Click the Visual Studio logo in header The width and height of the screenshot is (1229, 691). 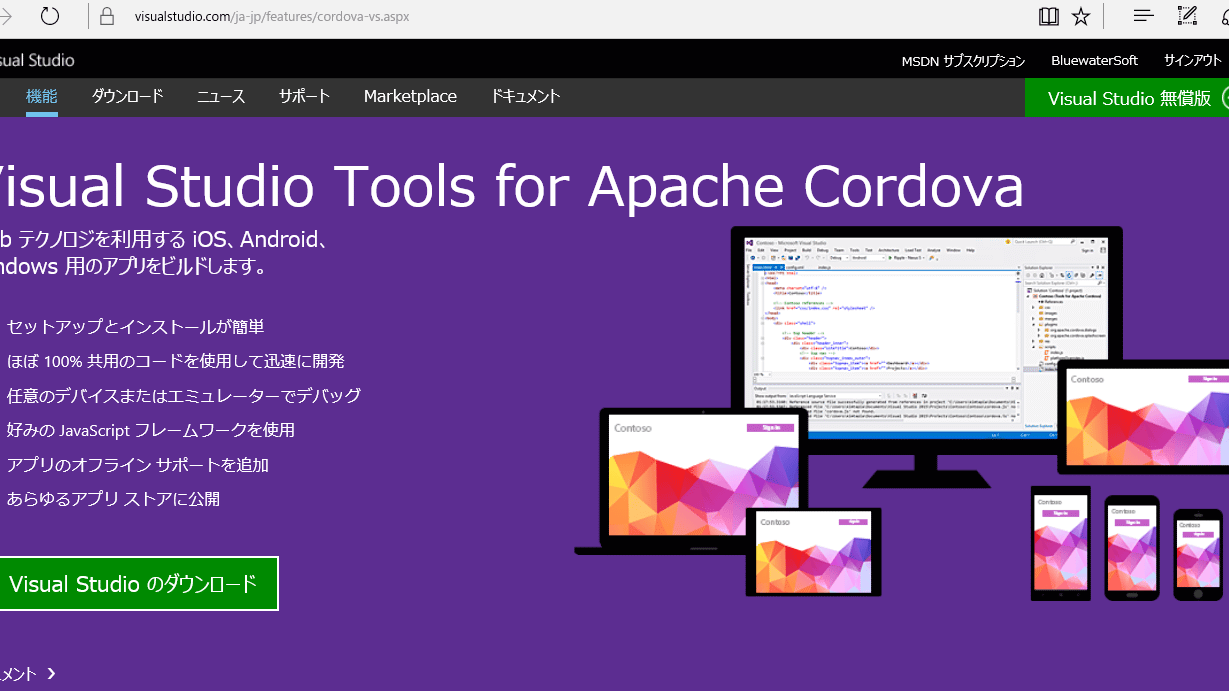click(37, 60)
